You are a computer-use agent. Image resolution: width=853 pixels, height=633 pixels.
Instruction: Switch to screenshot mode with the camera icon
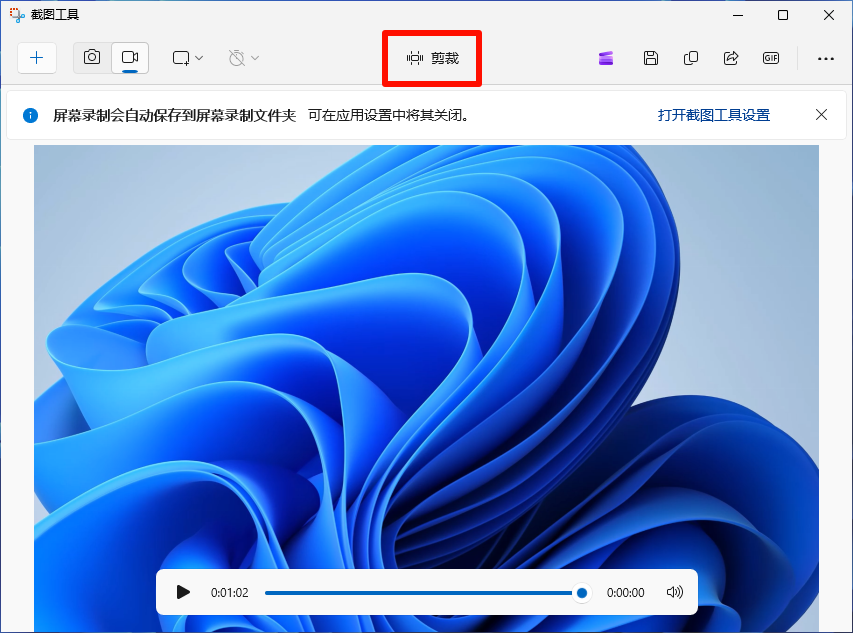pyautogui.click(x=91, y=58)
